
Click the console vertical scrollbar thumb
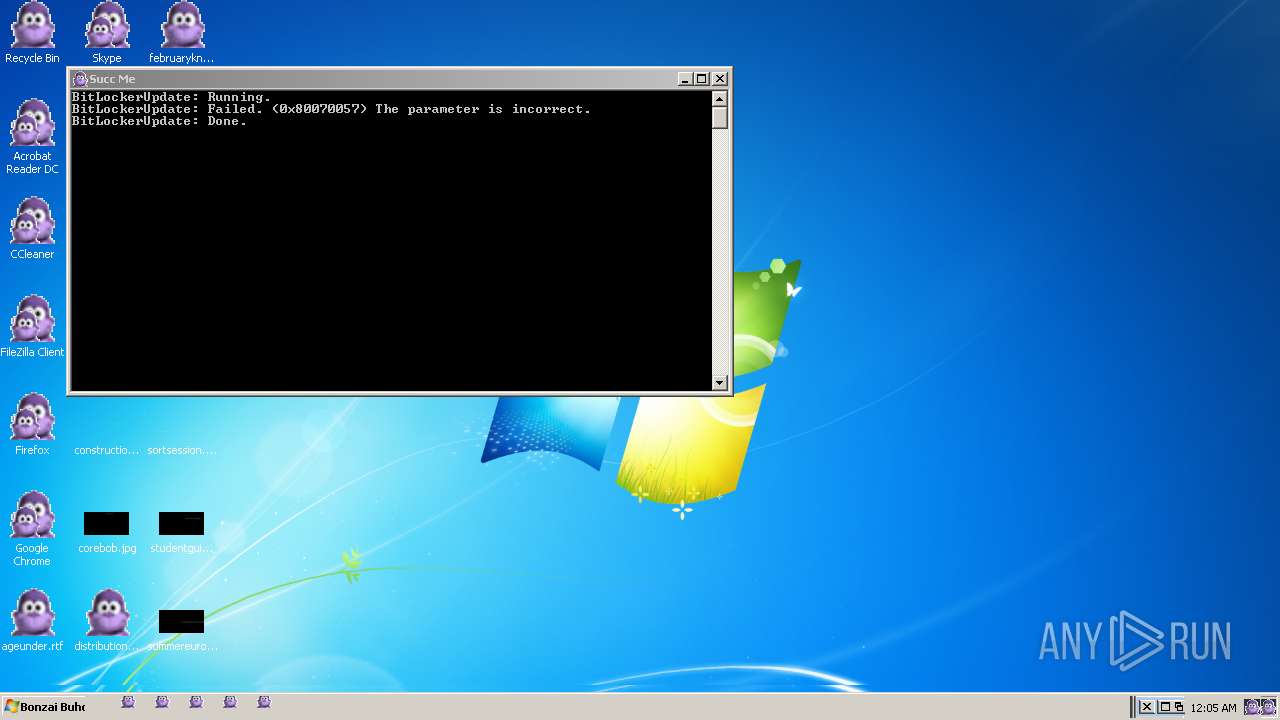719,117
